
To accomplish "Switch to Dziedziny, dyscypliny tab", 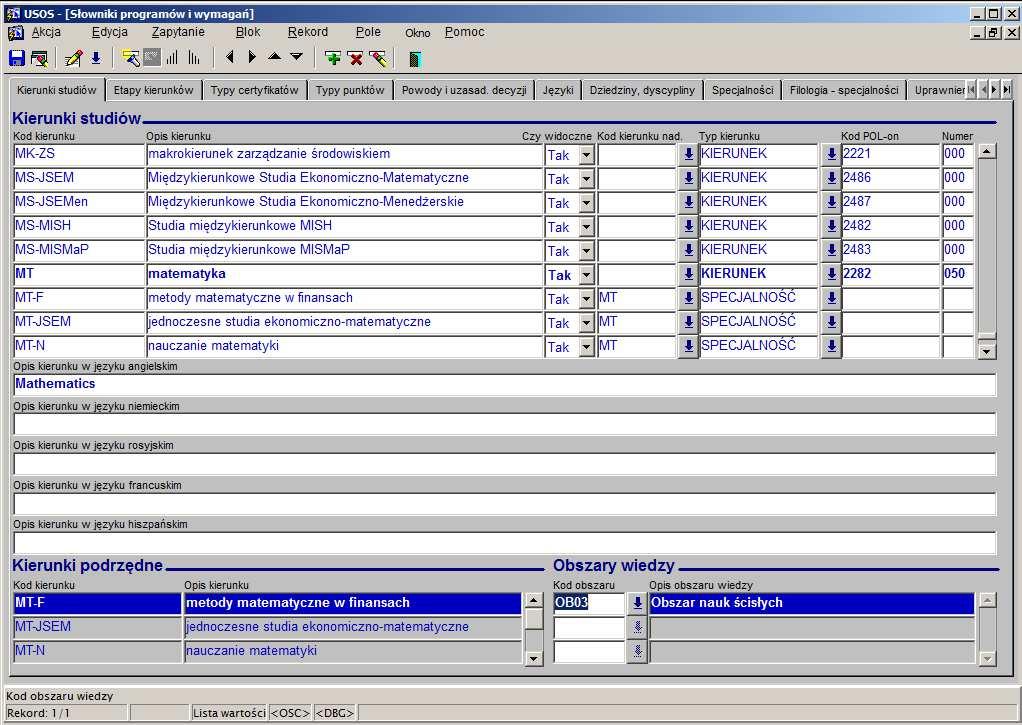I will [x=643, y=91].
